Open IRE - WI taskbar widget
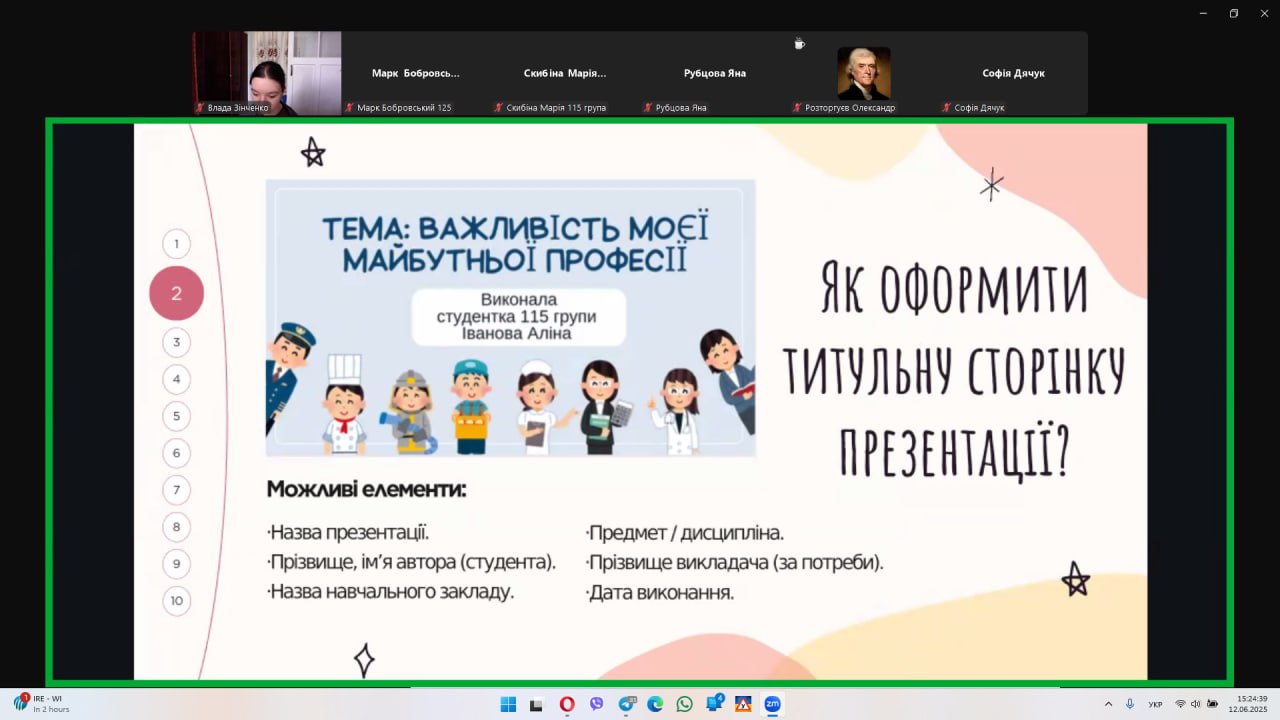The height and width of the screenshot is (720, 1280). point(42,704)
